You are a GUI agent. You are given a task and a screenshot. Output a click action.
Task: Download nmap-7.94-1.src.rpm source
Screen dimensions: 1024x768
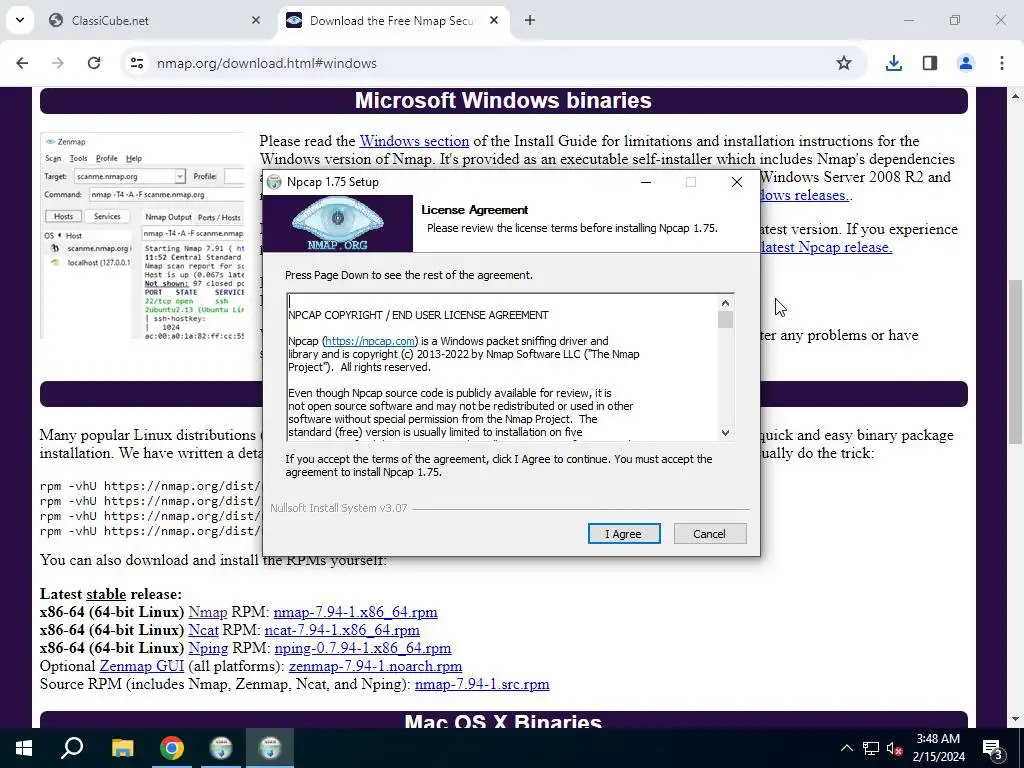click(x=482, y=684)
